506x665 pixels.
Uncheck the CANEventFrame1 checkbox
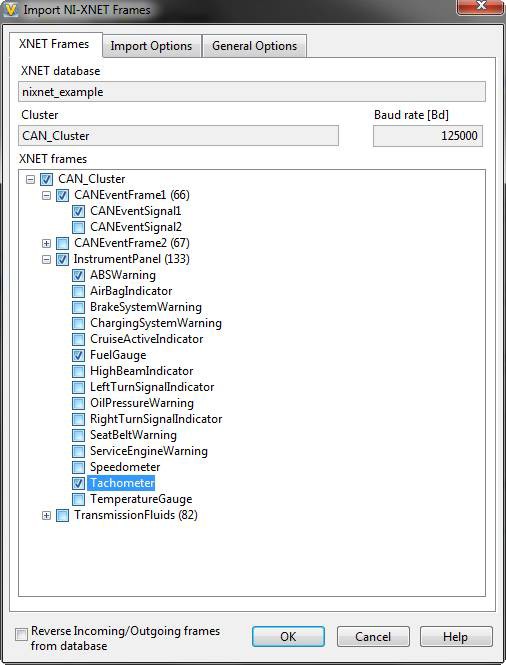pyautogui.click(x=62, y=196)
